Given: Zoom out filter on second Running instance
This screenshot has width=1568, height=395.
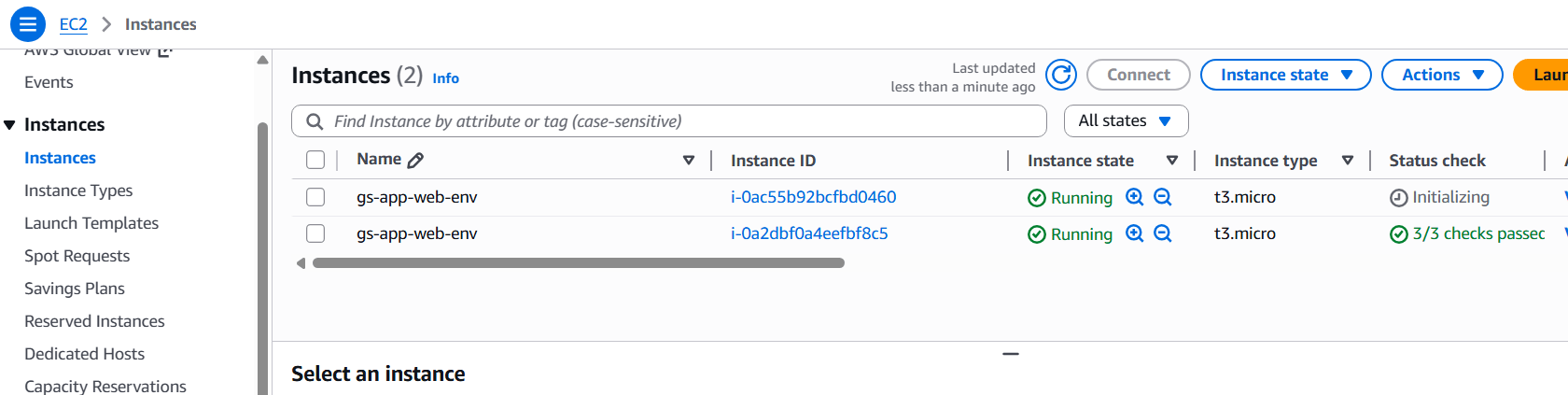Looking at the screenshot, I should click(1162, 233).
